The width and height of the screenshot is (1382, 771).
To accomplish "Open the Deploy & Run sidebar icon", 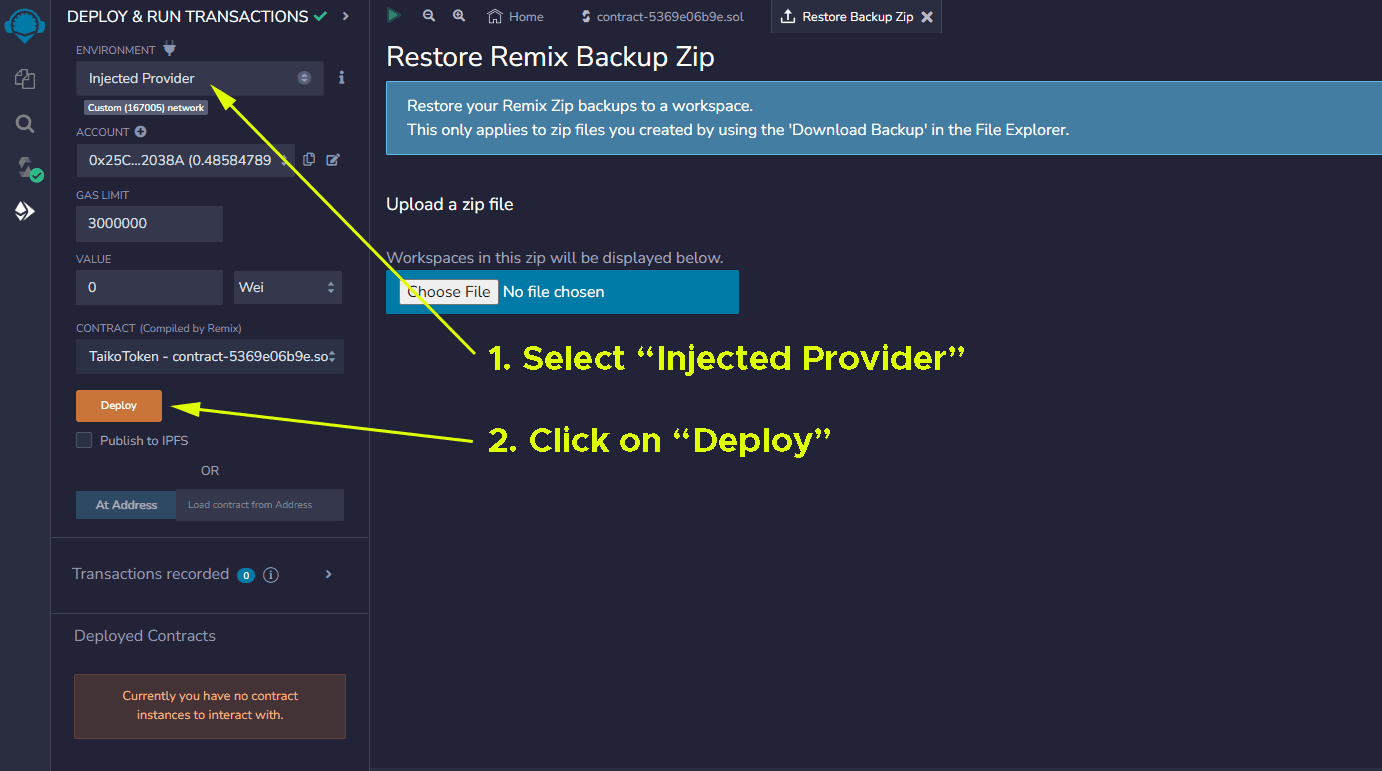I will (x=25, y=211).
